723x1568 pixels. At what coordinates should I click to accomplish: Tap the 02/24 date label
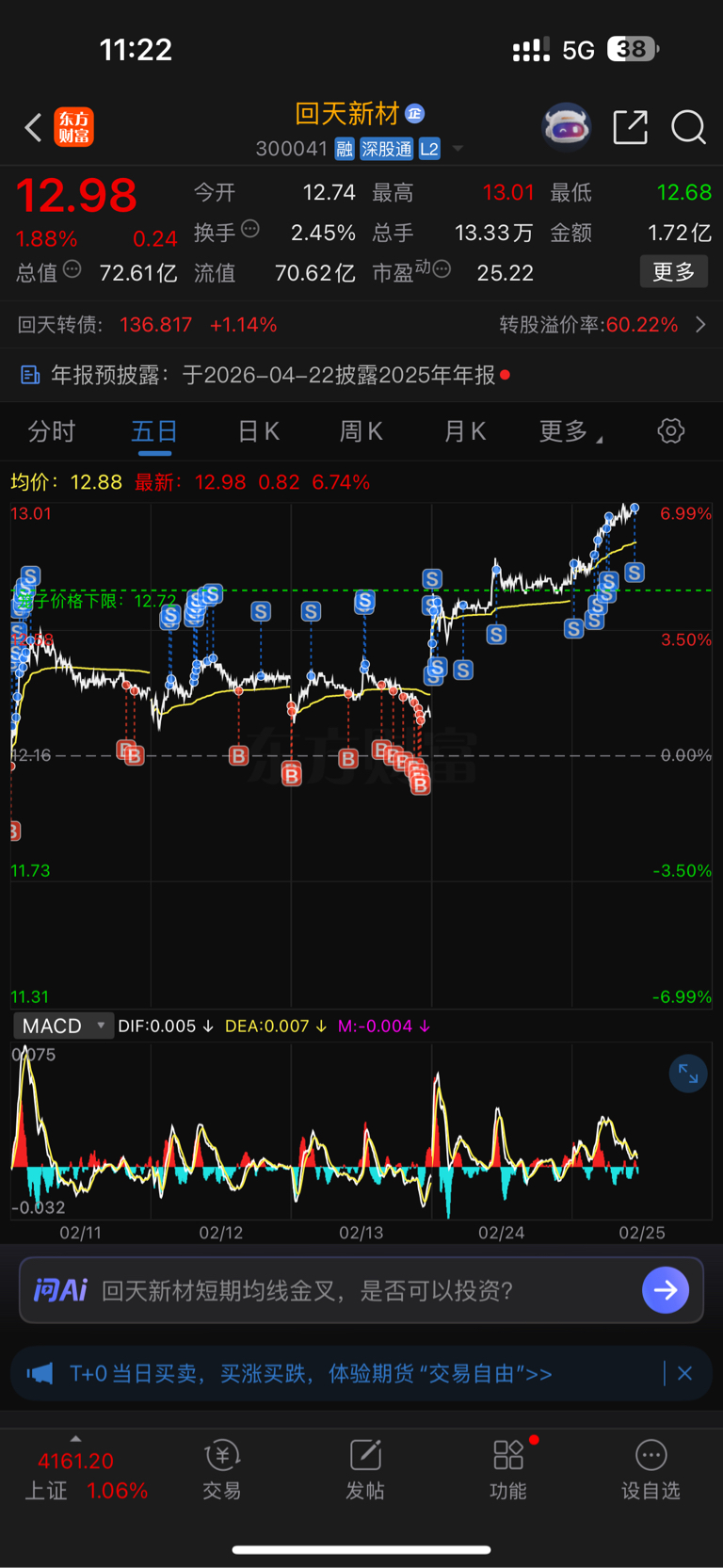coord(501,1233)
